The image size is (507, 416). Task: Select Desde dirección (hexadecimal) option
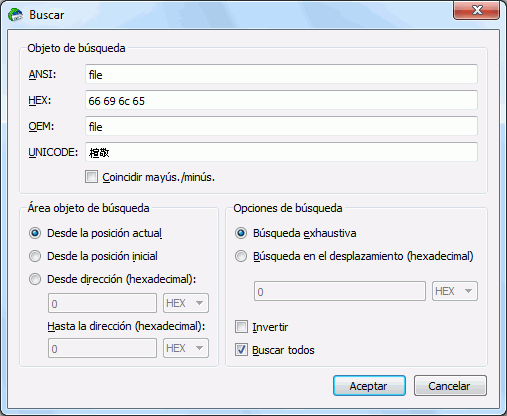pos(35,279)
